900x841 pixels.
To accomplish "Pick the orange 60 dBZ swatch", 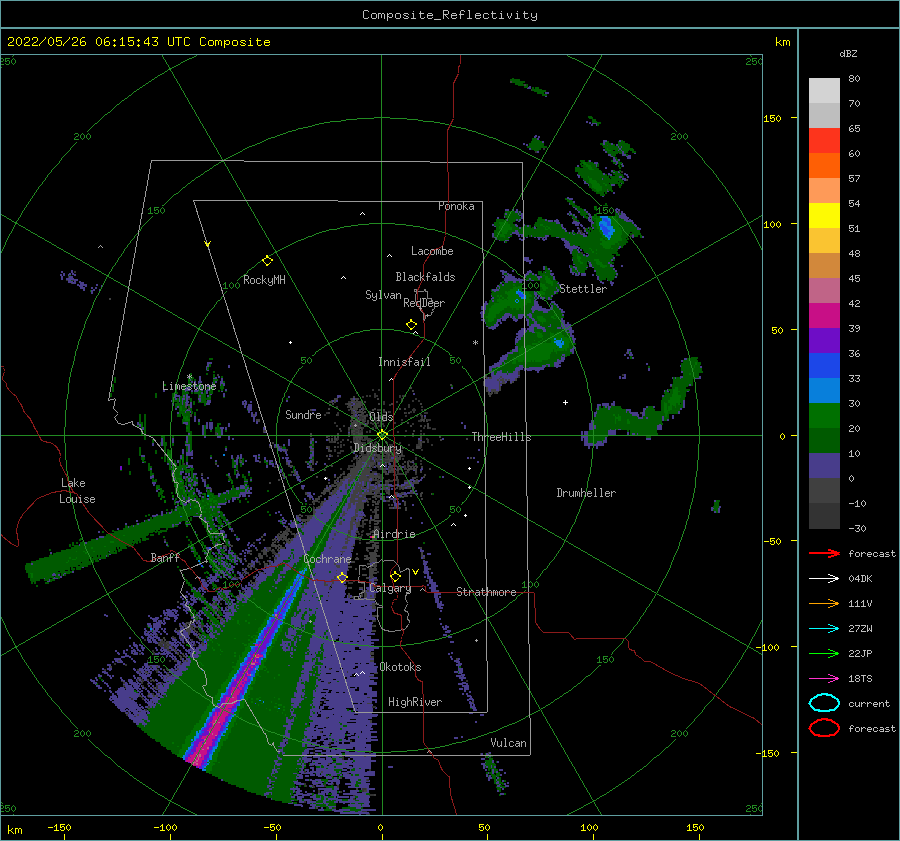I will tap(824, 165).
